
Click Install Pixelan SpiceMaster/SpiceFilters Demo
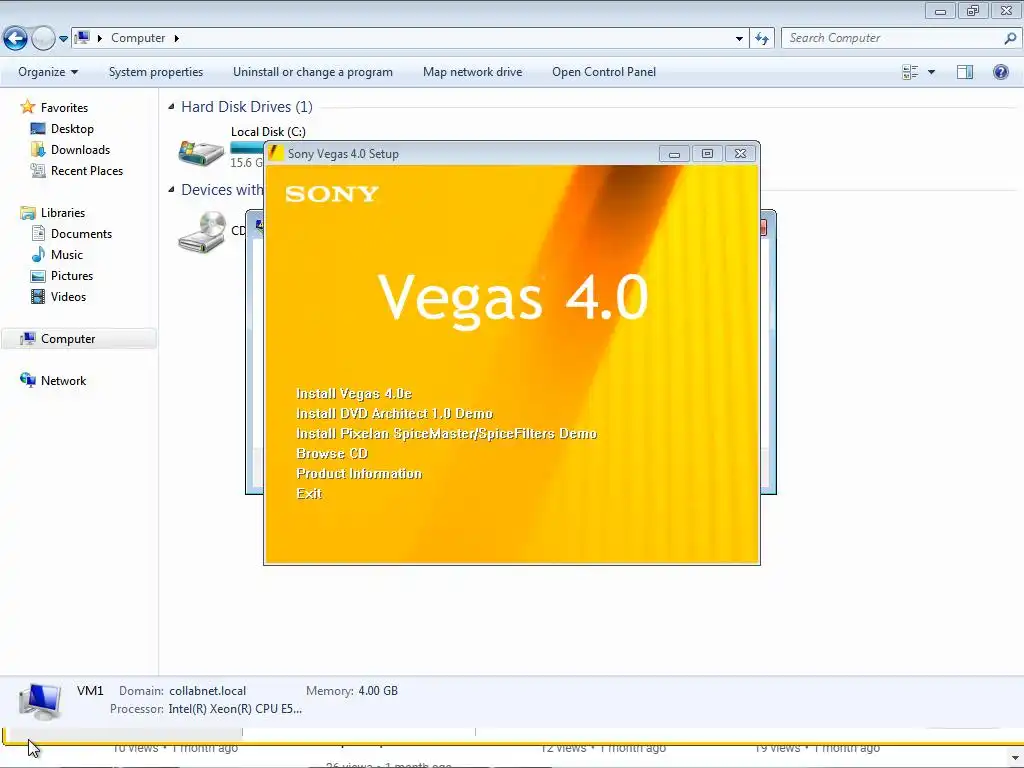coord(447,434)
